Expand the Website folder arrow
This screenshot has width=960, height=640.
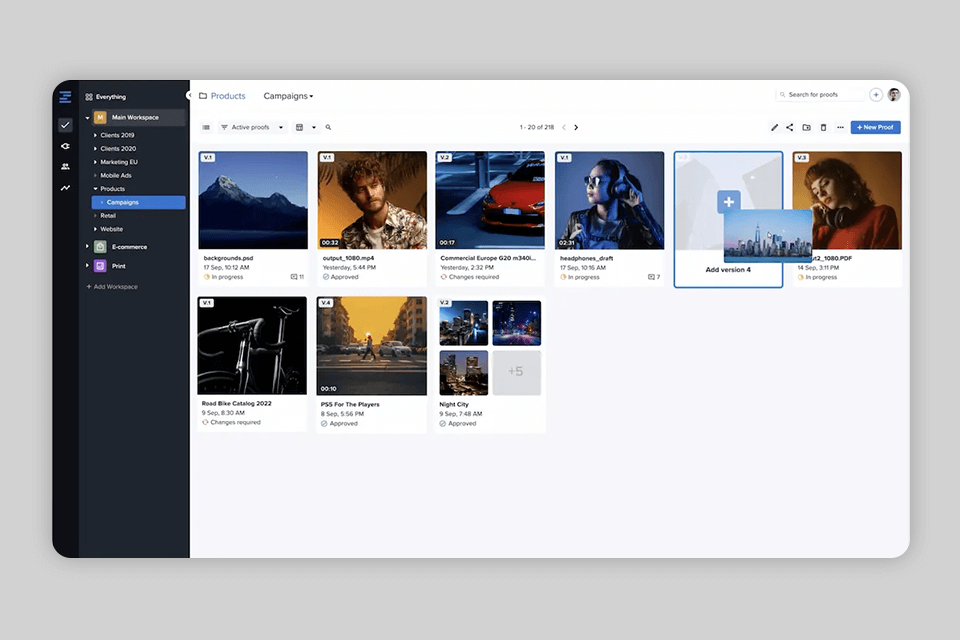click(x=96, y=229)
